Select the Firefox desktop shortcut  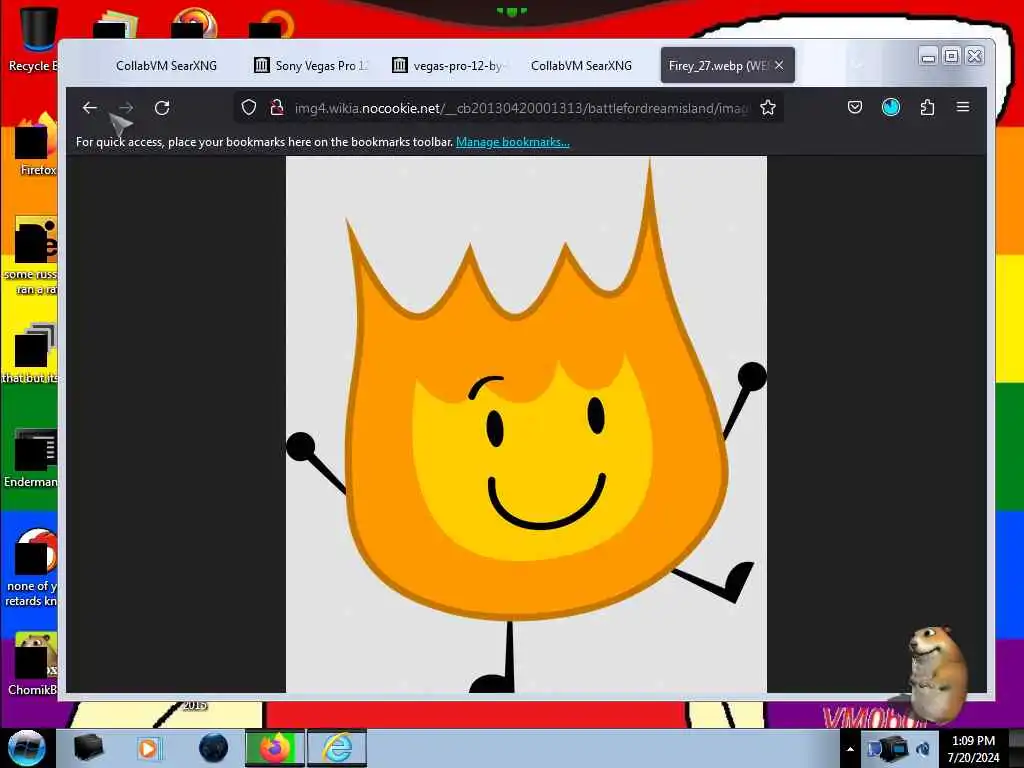pyautogui.click(x=36, y=145)
